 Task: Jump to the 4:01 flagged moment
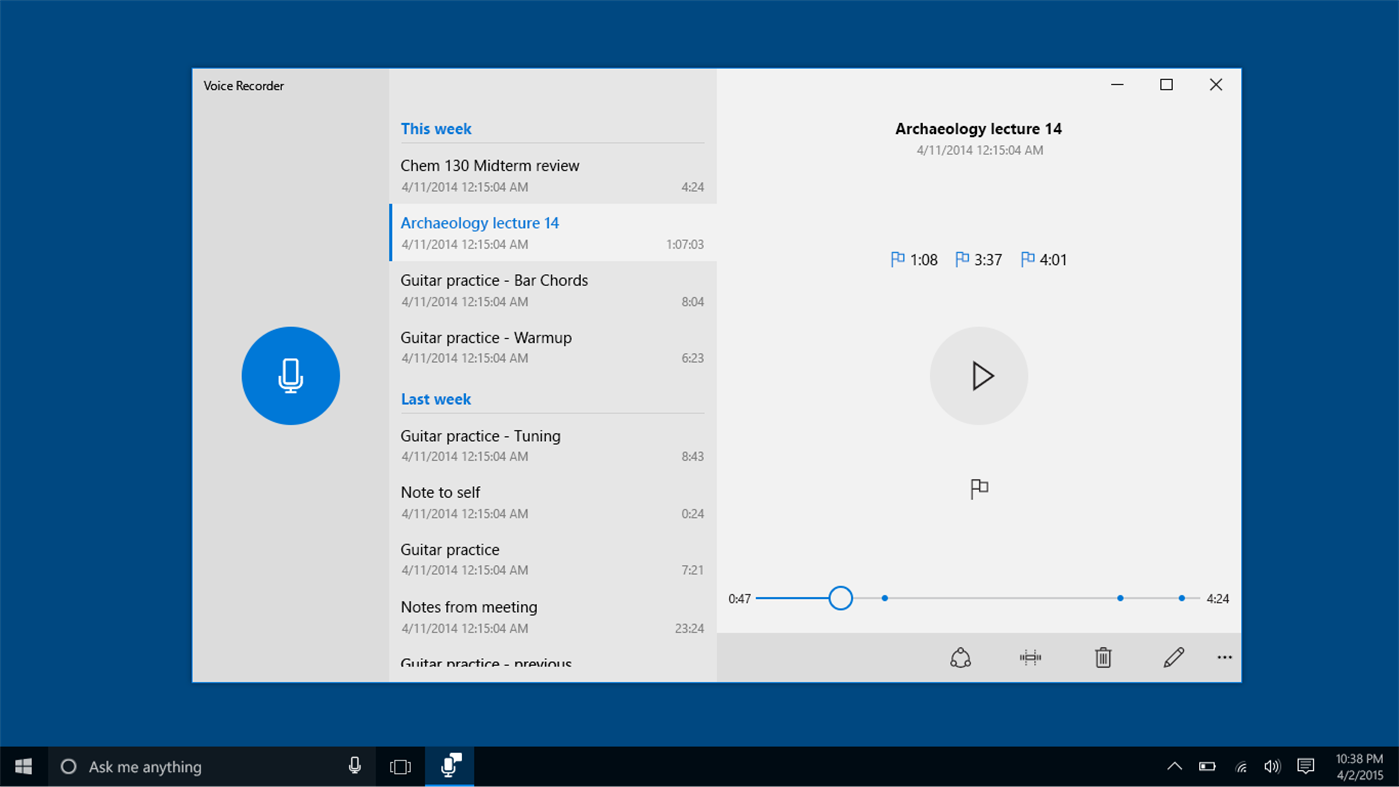point(1043,259)
